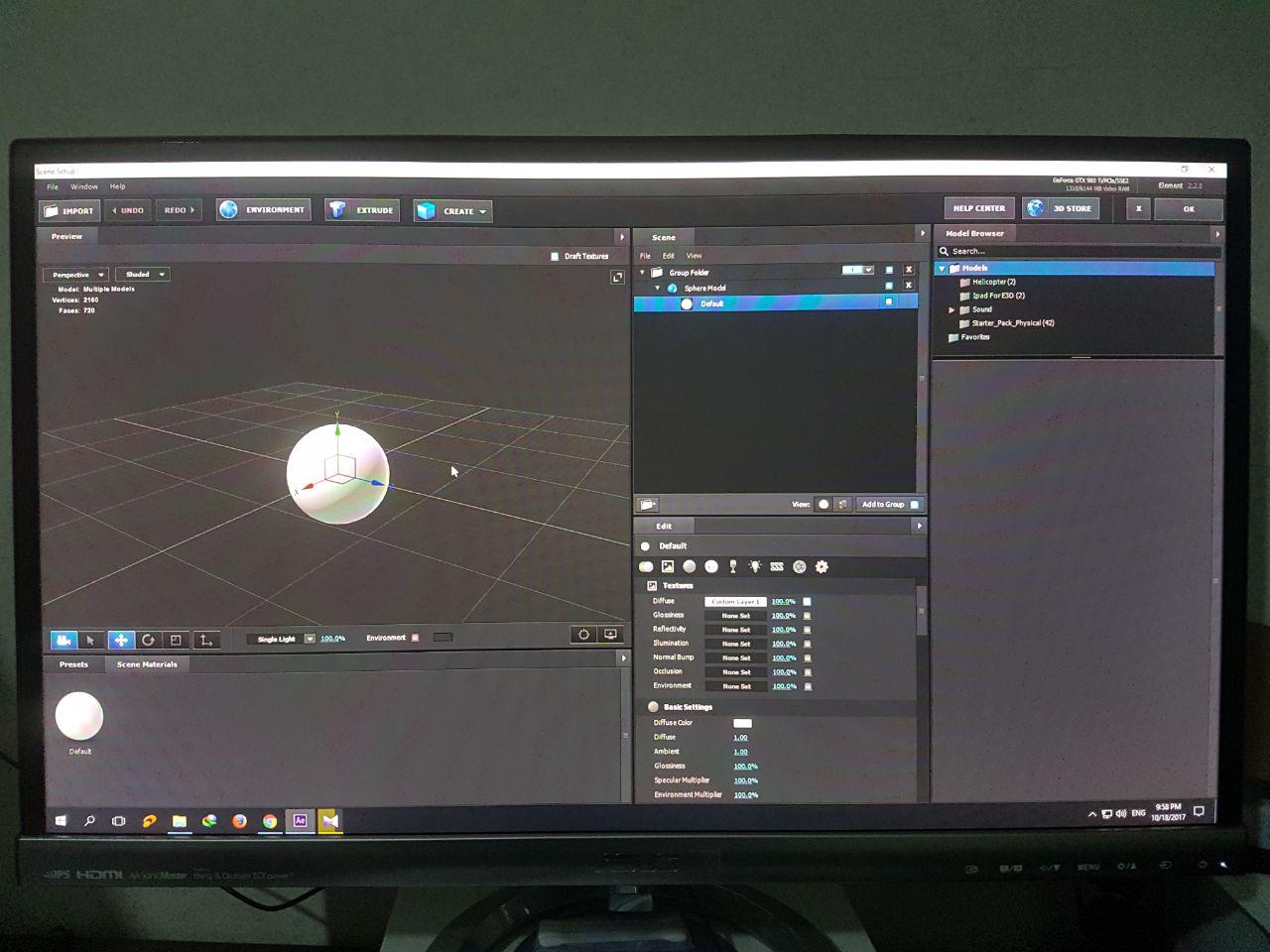Image resolution: width=1270 pixels, height=952 pixels.
Task: Click the material toggle icon at Edit toolbar start
Action: pyautogui.click(x=646, y=566)
